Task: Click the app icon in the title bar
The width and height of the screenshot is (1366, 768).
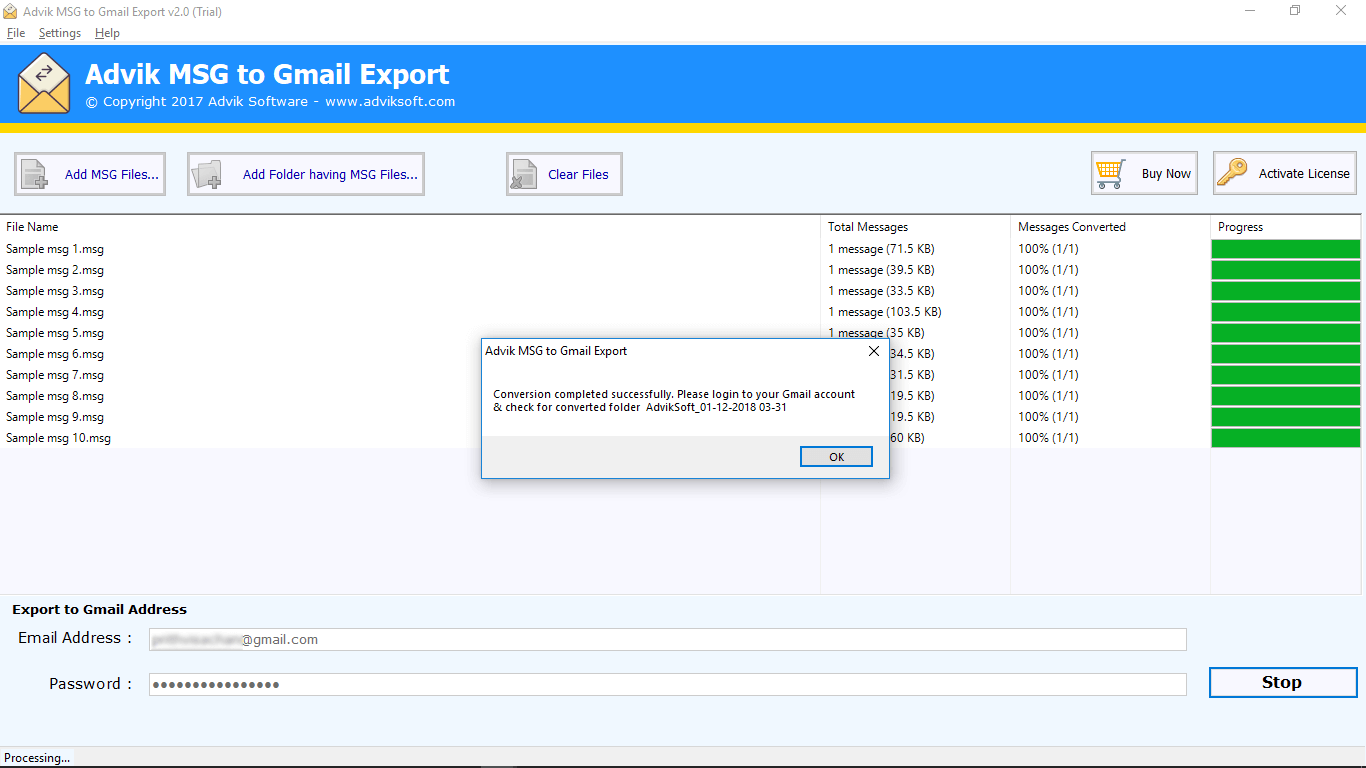Action: pyautogui.click(x=10, y=11)
